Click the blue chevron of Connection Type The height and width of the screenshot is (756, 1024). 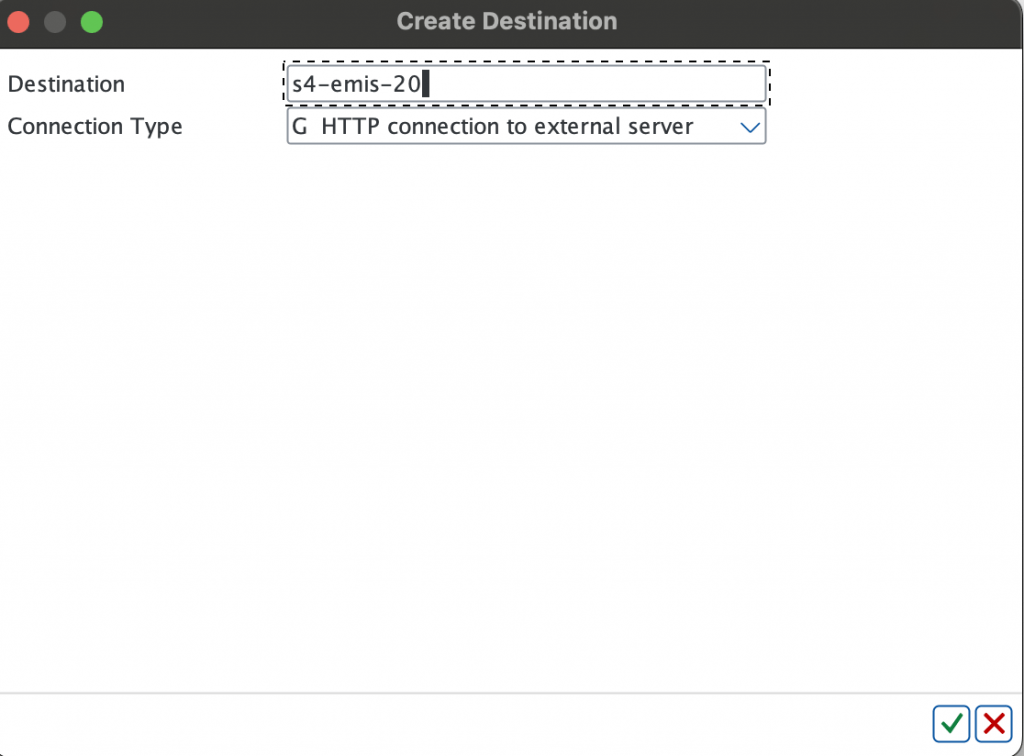tap(750, 127)
